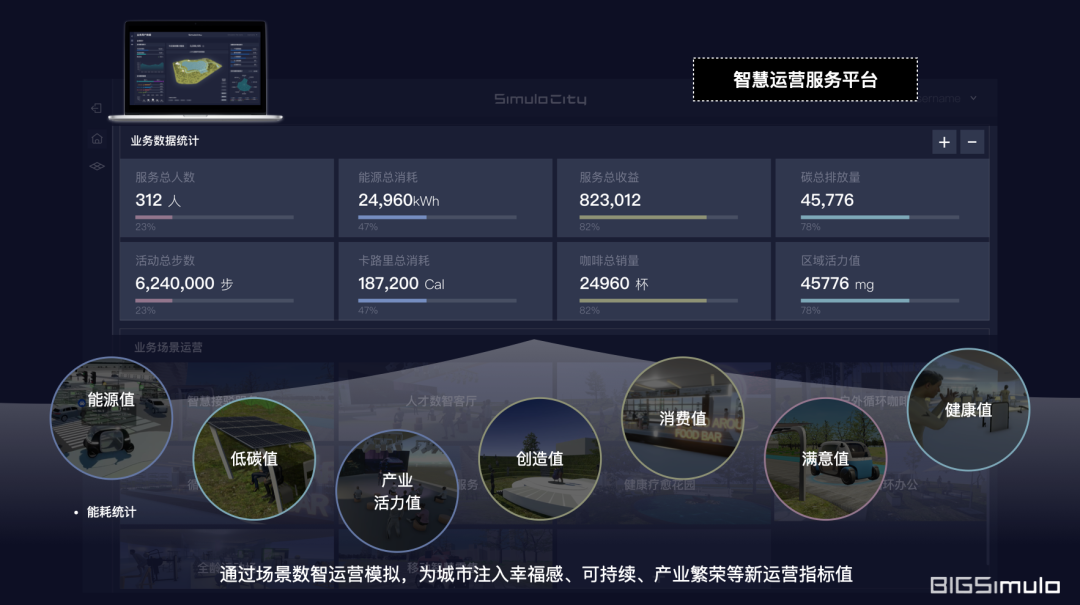Click the 卡路里总消耗 label
The width and height of the screenshot is (1080, 605).
(393, 260)
